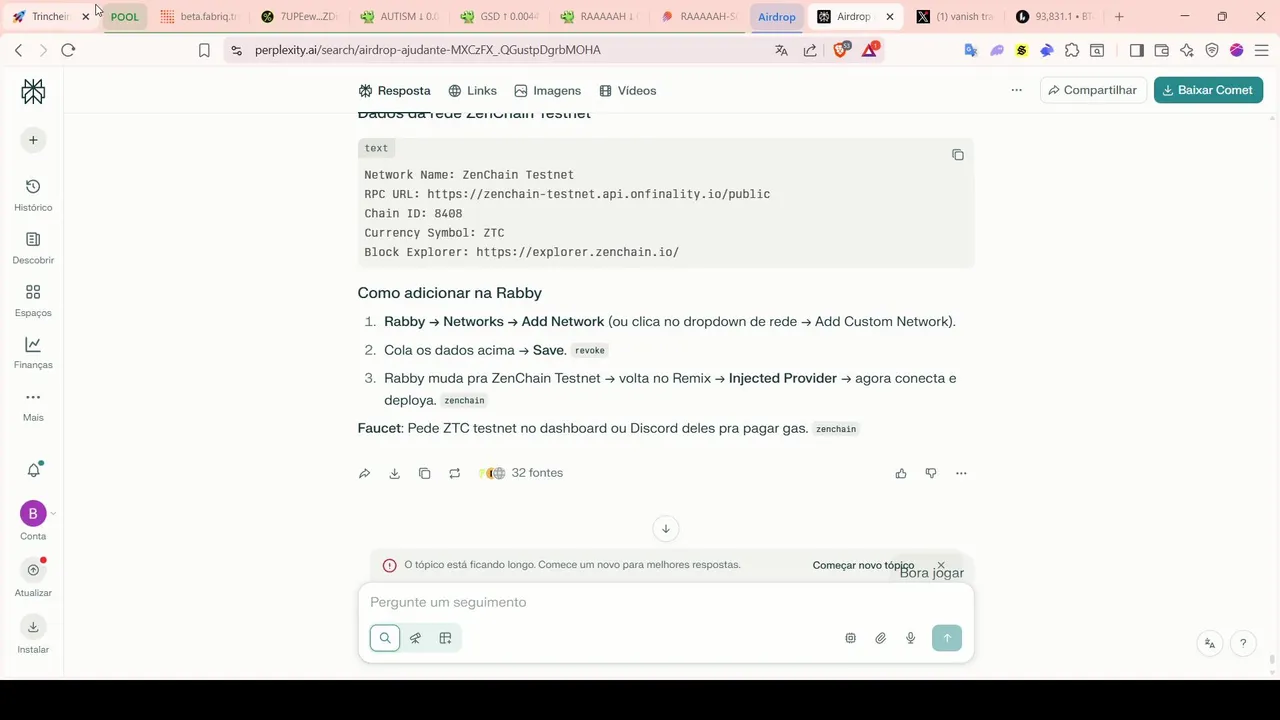The width and height of the screenshot is (1280, 720).
Task: Like the answer with thumbs up
Action: coord(901,473)
